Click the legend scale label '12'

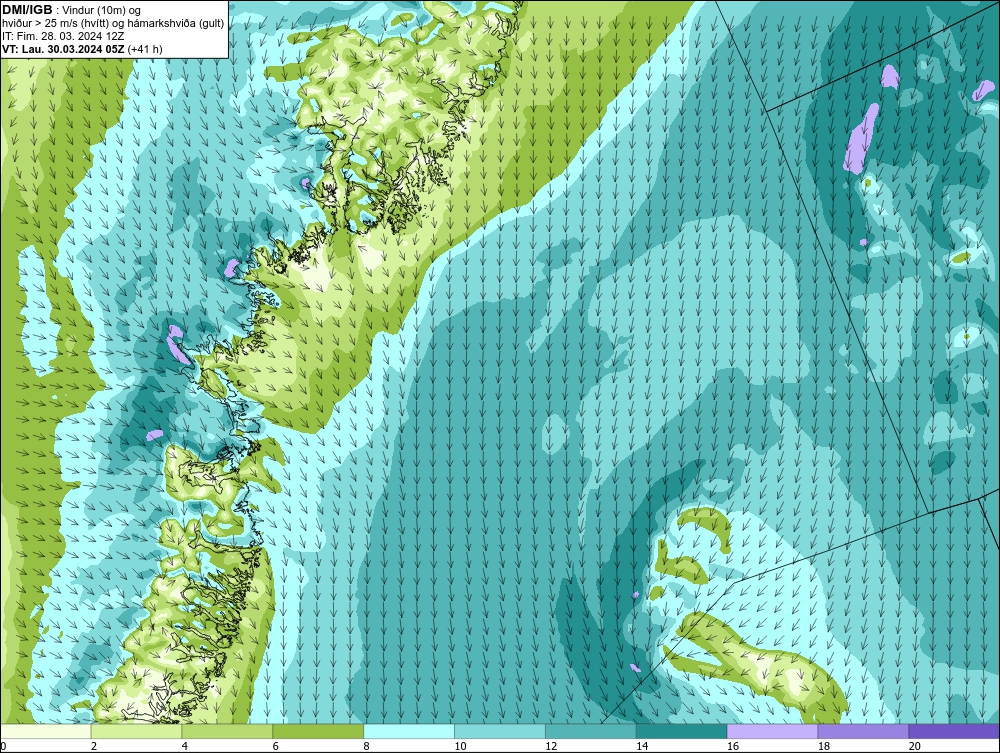point(551,746)
